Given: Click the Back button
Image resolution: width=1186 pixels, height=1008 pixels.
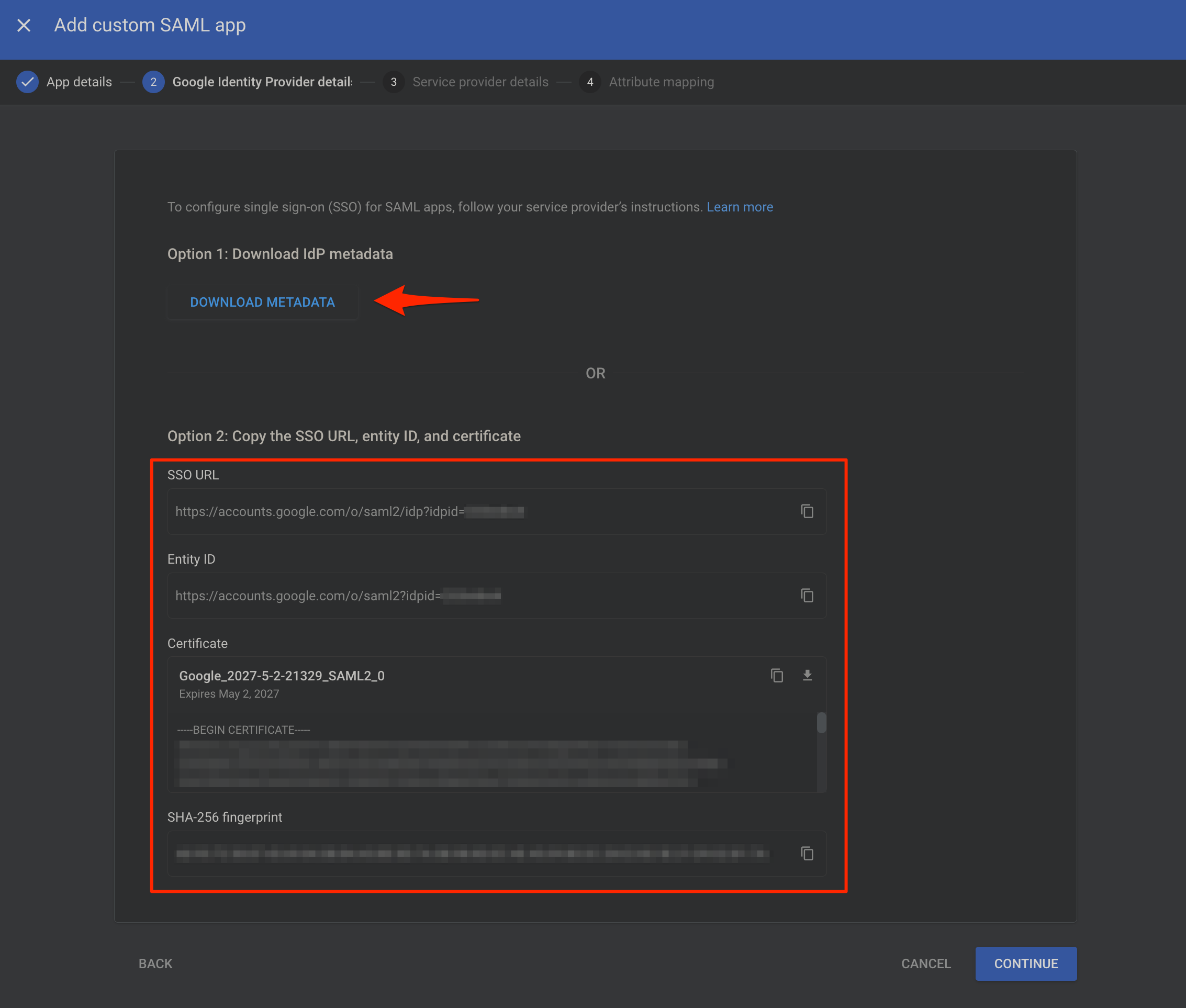Looking at the screenshot, I should 155,964.
